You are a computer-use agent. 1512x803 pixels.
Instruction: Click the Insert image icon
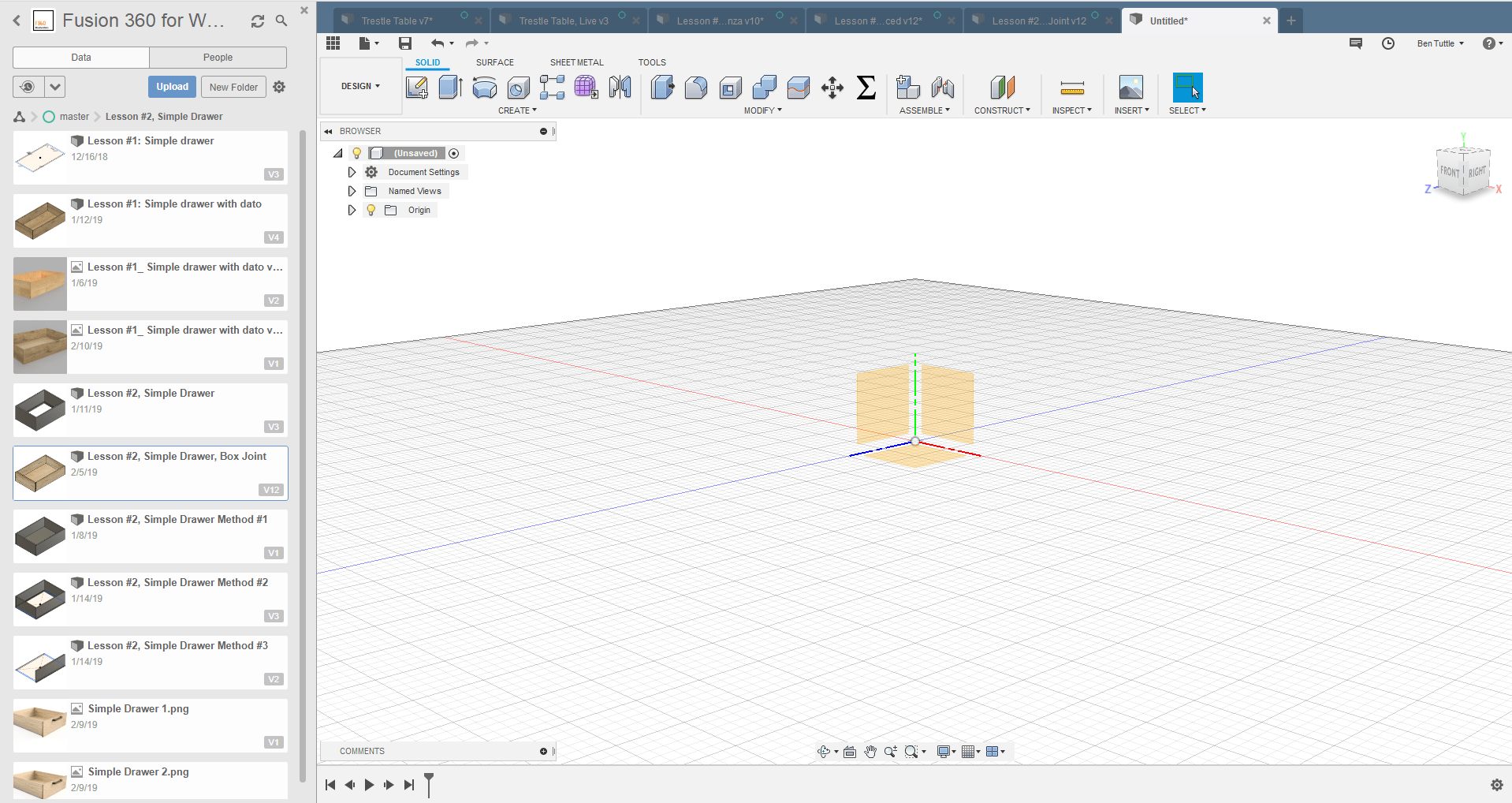1130,88
